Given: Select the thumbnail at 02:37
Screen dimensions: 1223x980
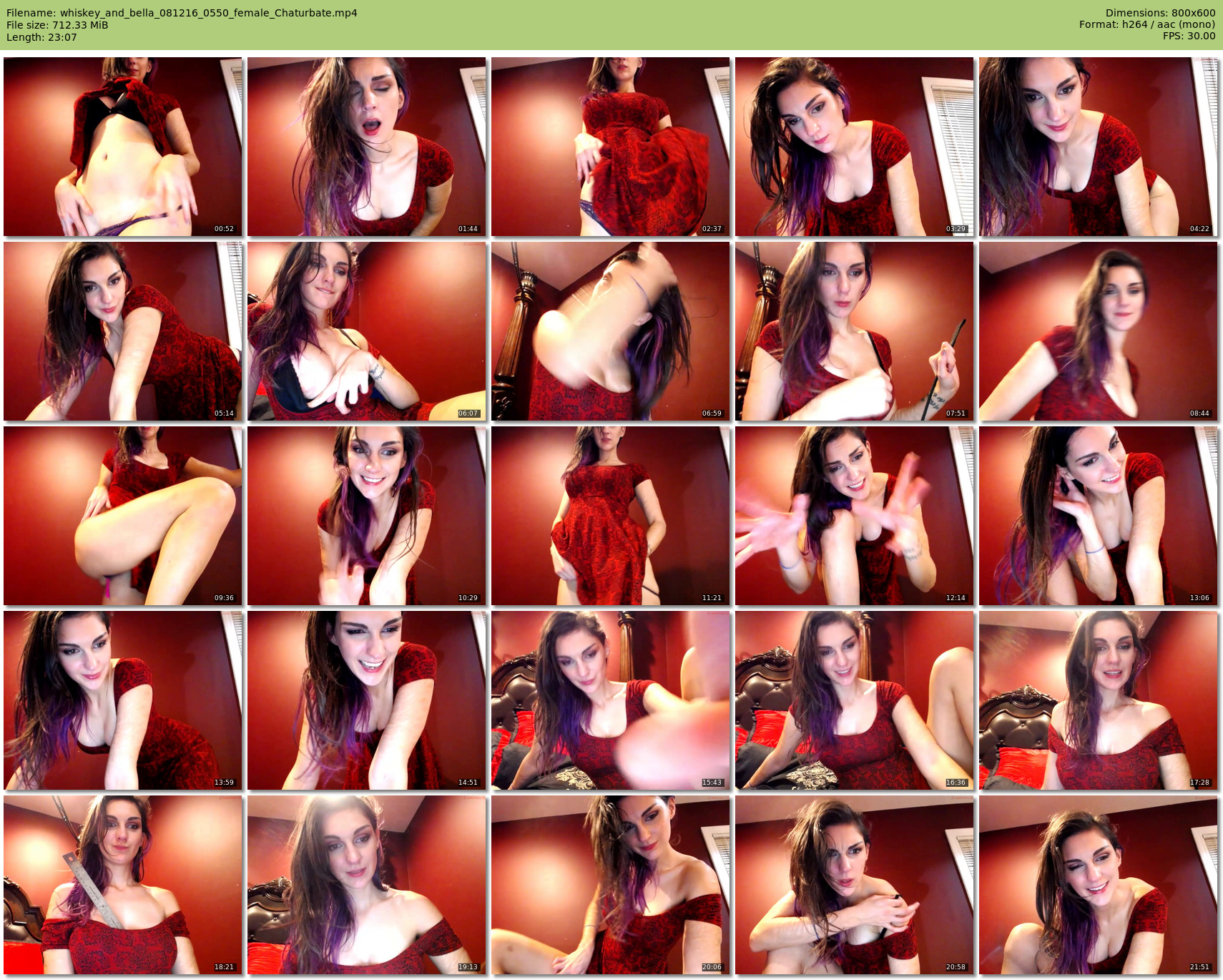Looking at the screenshot, I should coord(610,147).
